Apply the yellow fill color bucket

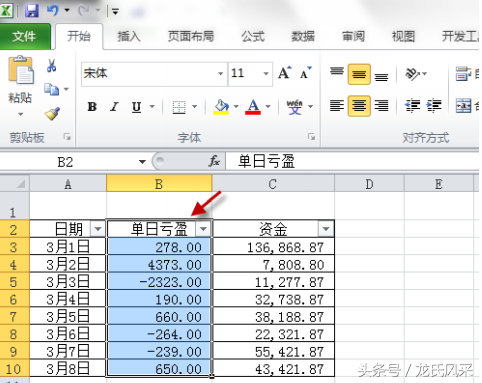[x=221, y=107]
